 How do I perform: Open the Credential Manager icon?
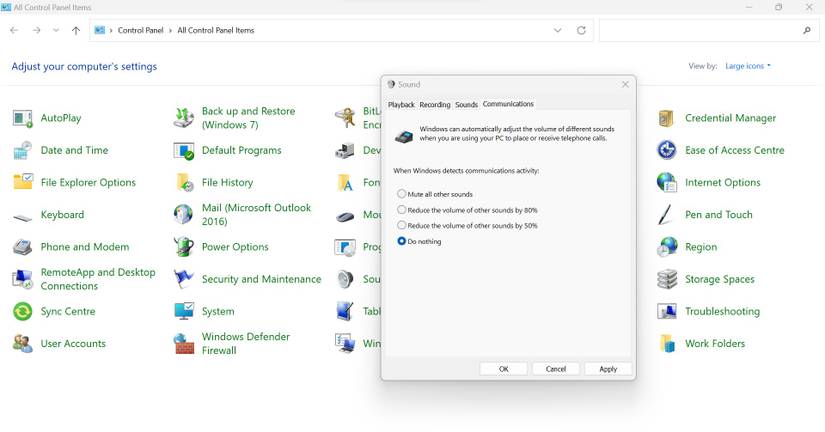[667, 118]
